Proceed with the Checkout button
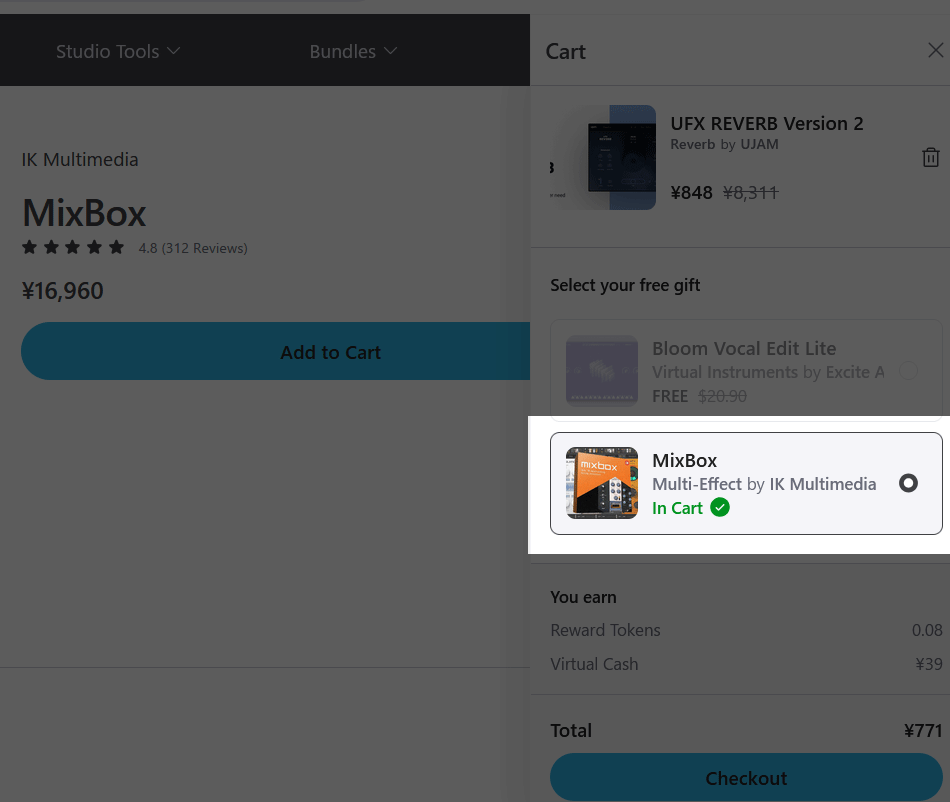This screenshot has width=950, height=802. tap(746, 778)
